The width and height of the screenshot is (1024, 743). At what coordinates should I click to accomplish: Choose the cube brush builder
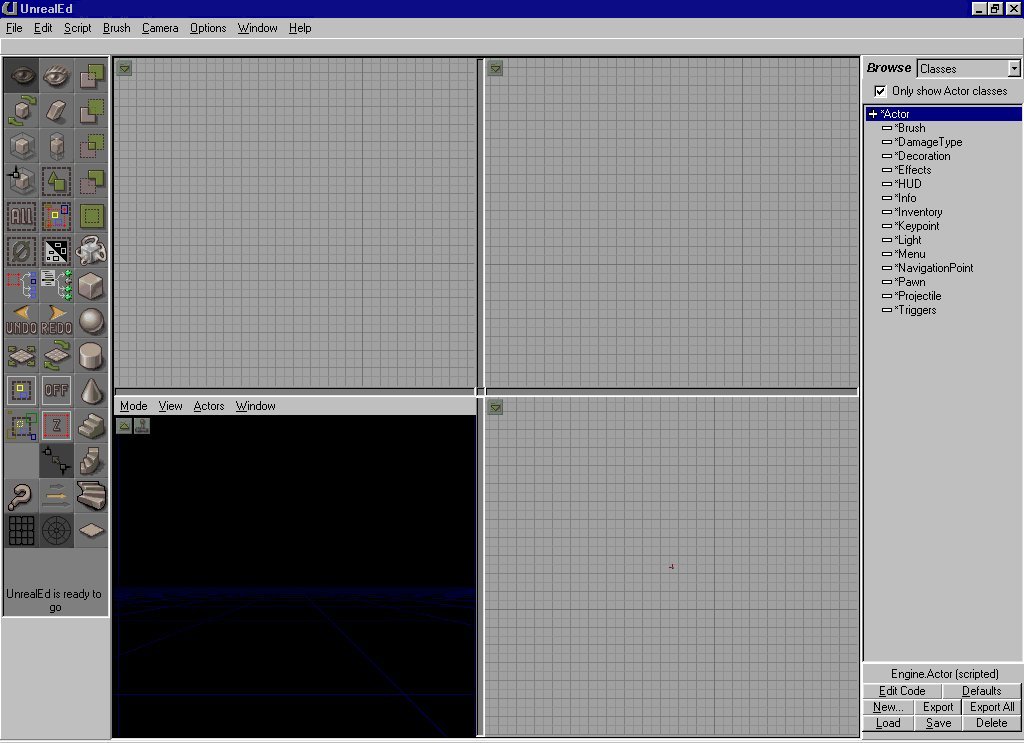point(91,286)
